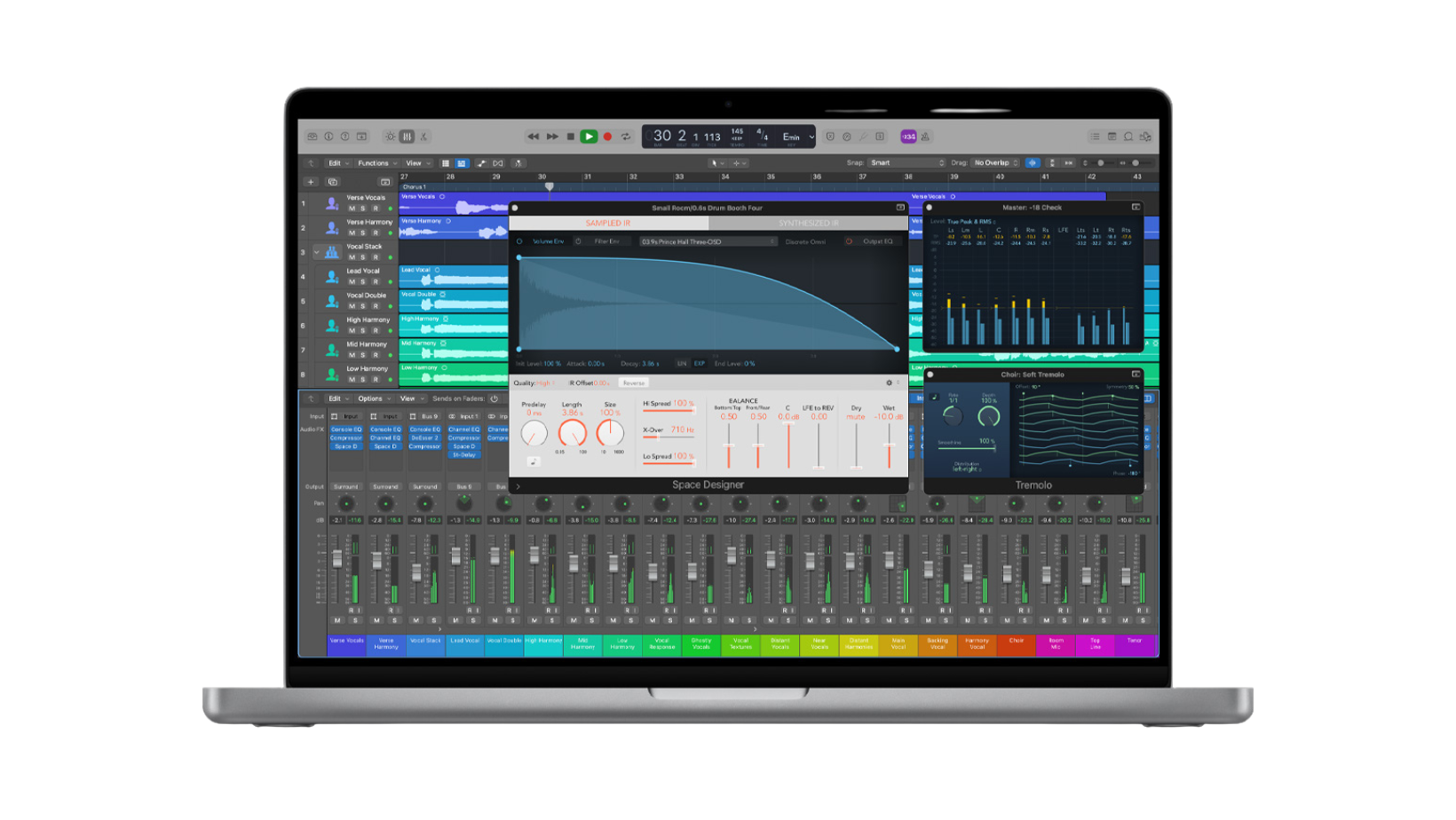The image size is (1456, 820).
Task: Fast forward using the Forward transport button
Action: (x=552, y=137)
